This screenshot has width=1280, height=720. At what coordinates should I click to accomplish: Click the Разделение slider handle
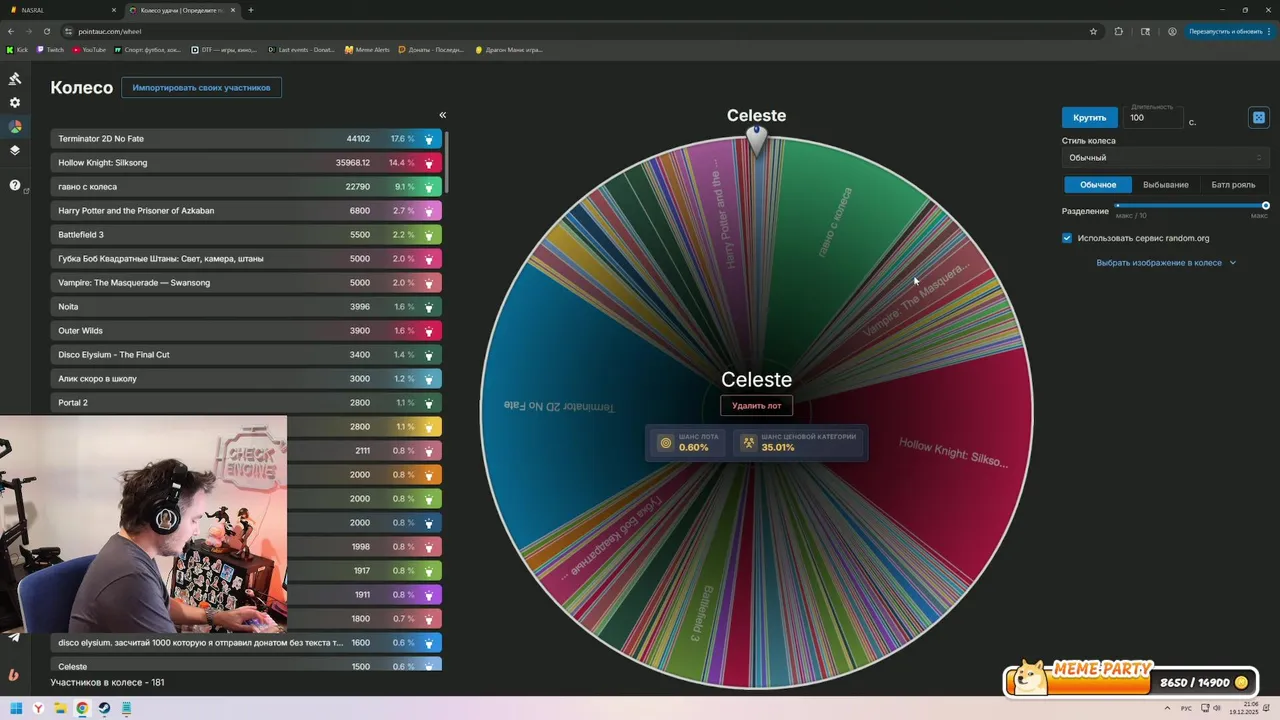point(1265,206)
